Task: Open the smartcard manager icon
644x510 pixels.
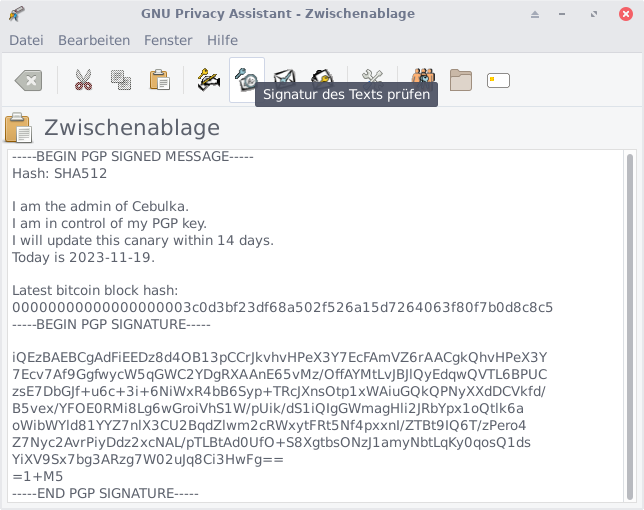Action: (x=498, y=81)
